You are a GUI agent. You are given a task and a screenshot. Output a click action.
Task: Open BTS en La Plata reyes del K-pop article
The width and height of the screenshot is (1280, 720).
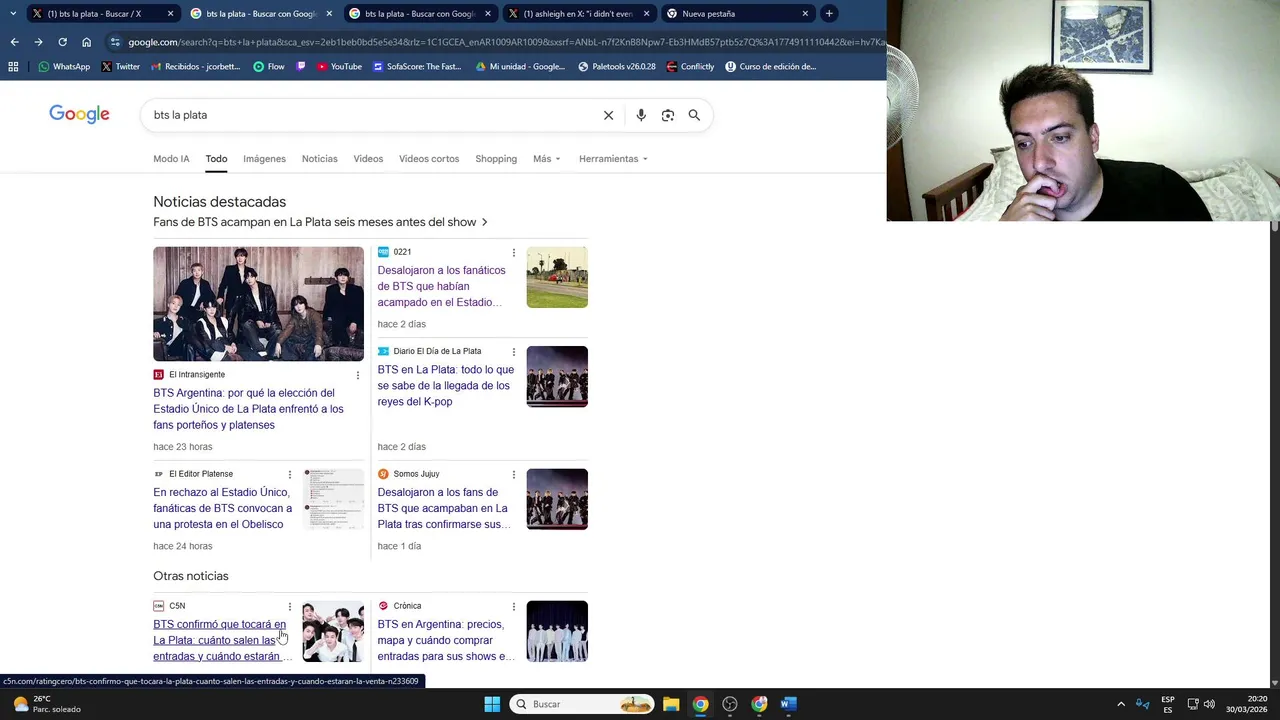click(446, 385)
